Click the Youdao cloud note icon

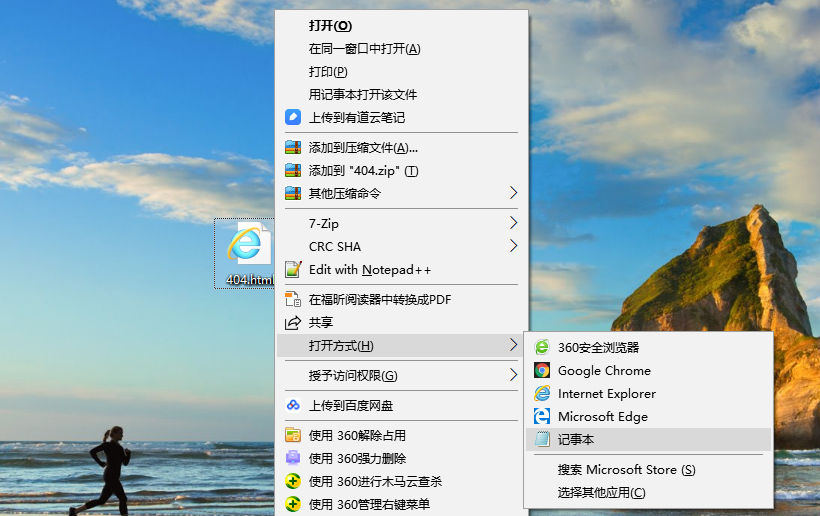(293, 117)
